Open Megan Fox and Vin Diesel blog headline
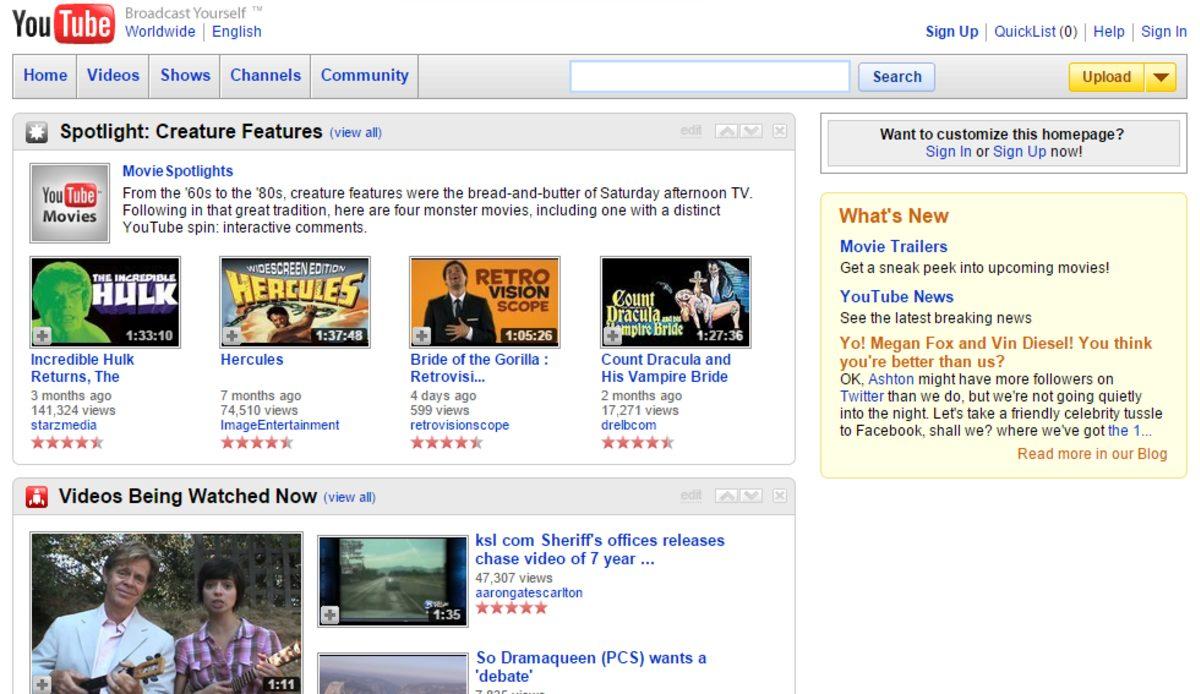Image resolution: width=1200 pixels, height=694 pixels. point(996,352)
